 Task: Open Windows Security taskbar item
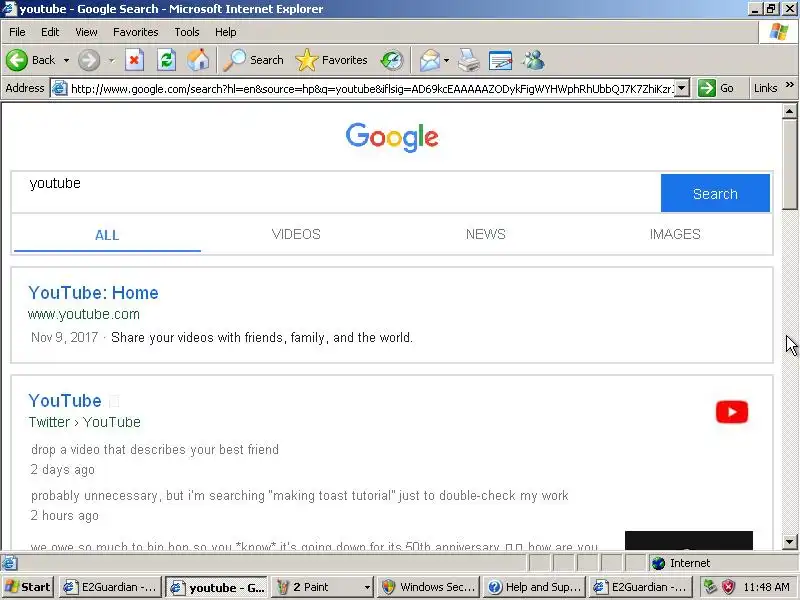(429, 587)
